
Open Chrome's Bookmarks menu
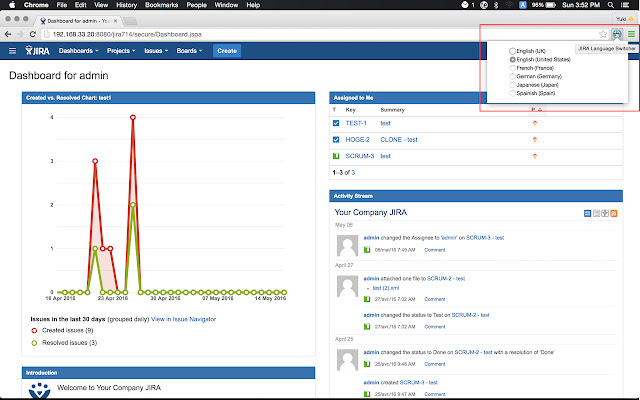tap(162, 5)
